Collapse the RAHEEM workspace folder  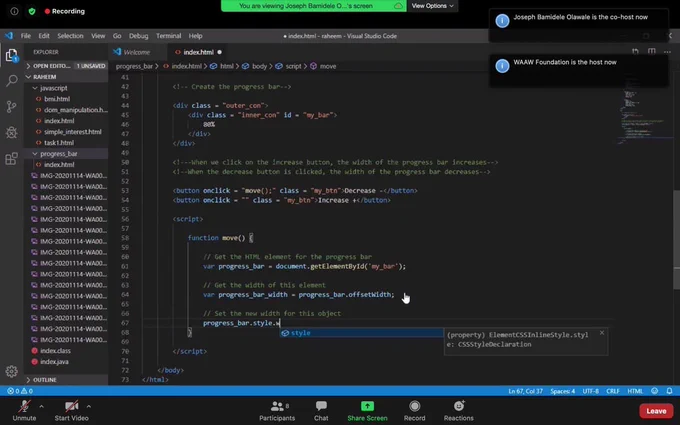(x=66, y=77)
